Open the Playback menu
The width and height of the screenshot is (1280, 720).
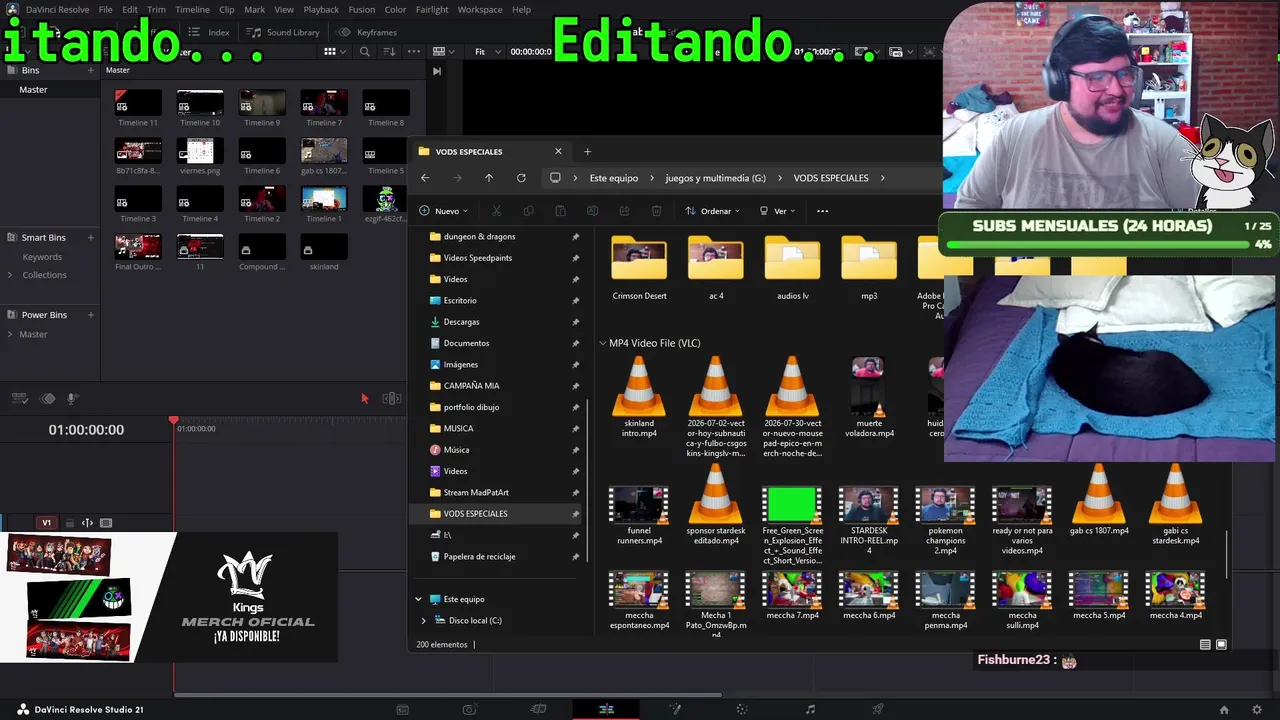click(321, 10)
